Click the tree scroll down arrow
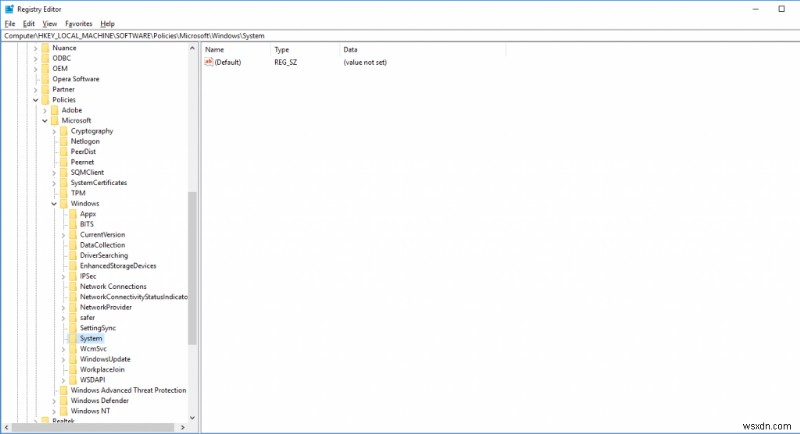Viewport: 800px width, 434px height. [192, 418]
